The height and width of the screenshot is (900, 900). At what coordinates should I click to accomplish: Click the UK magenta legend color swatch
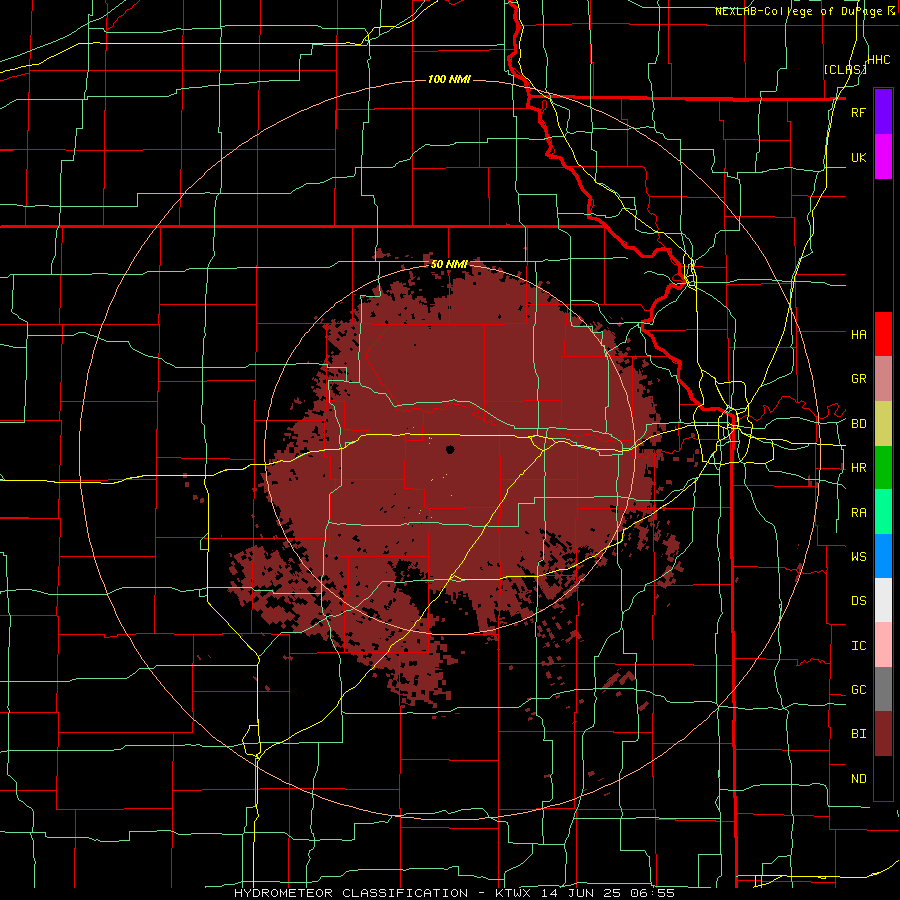point(883,157)
